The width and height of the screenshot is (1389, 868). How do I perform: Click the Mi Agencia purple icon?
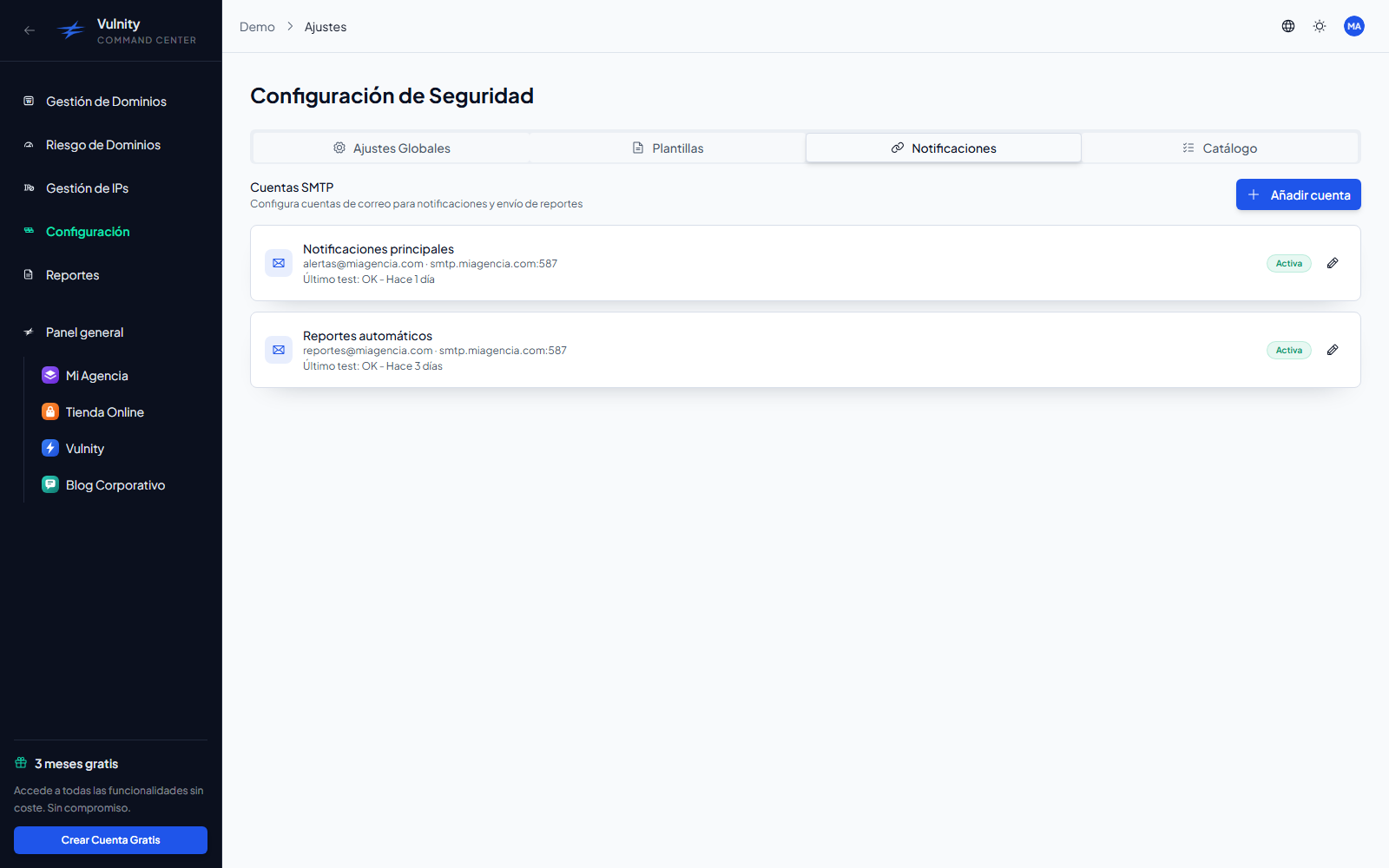(50, 375)
